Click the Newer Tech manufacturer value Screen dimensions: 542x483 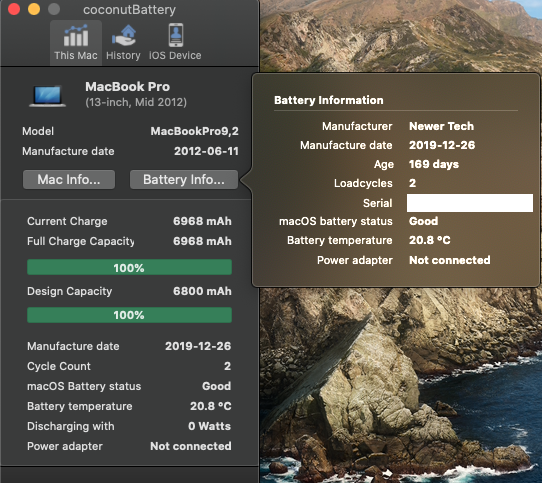(441, 126)
